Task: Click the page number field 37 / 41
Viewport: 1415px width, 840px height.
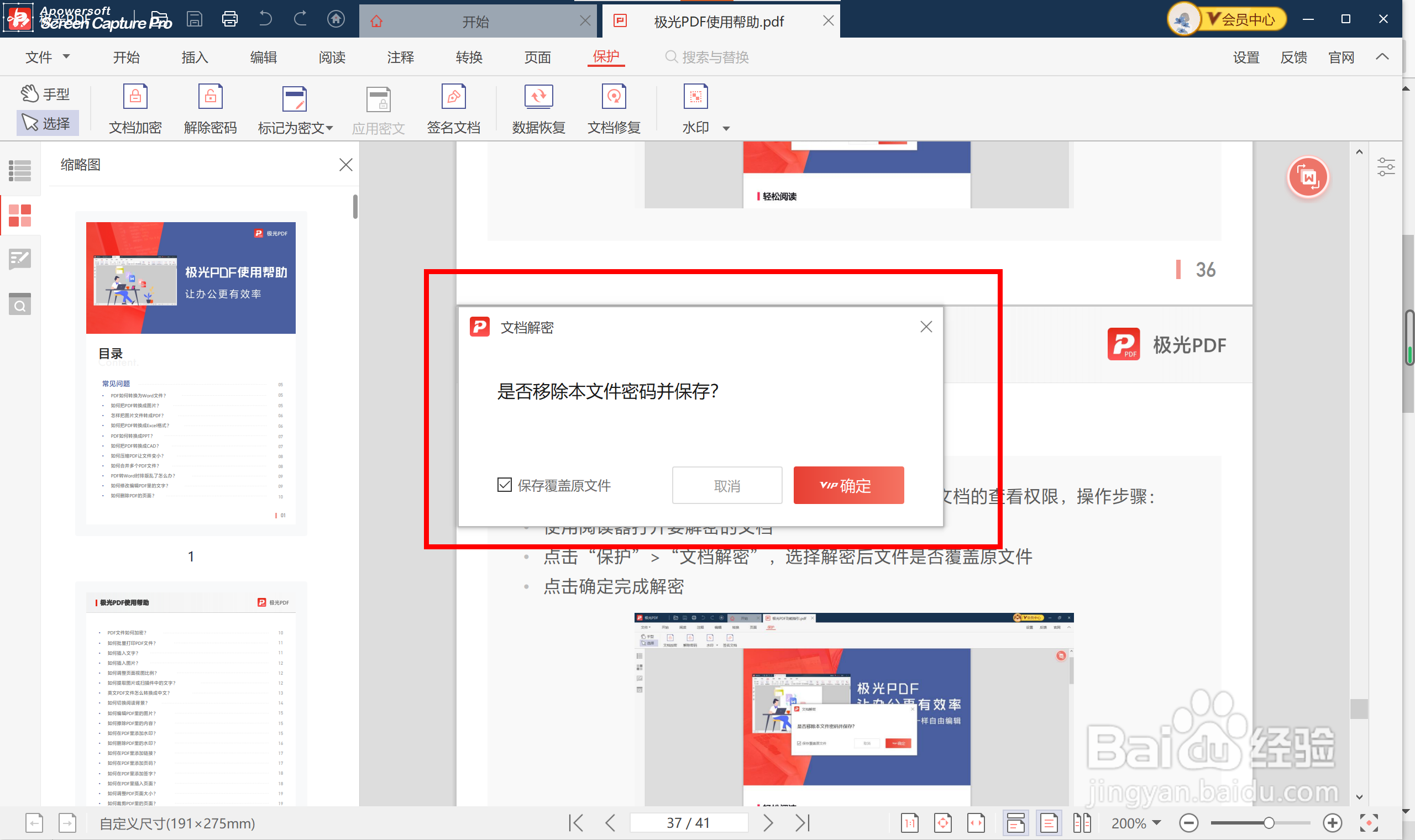Action: (688, 822)
